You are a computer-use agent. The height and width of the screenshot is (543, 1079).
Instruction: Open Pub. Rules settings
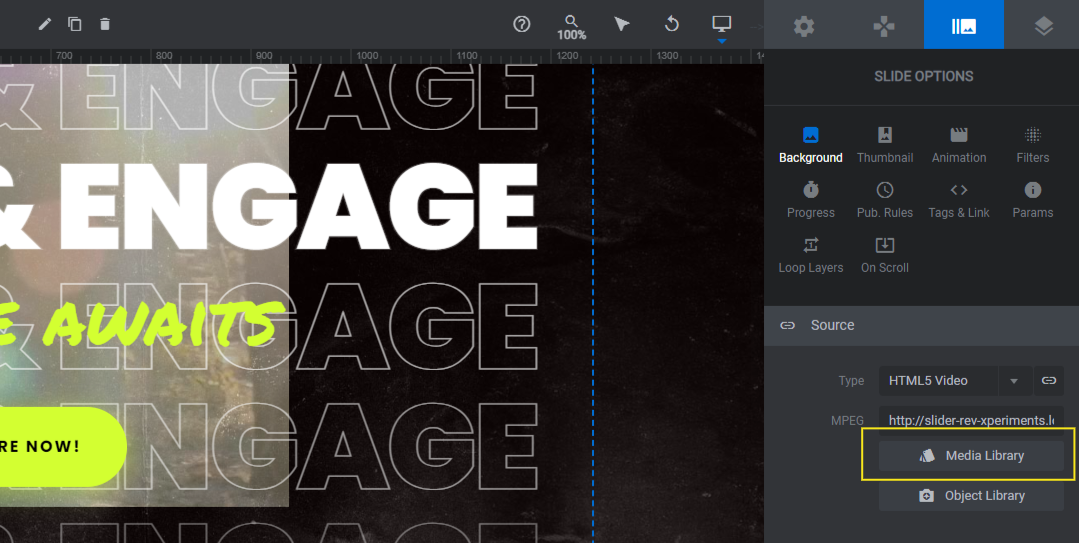[885, 200]
